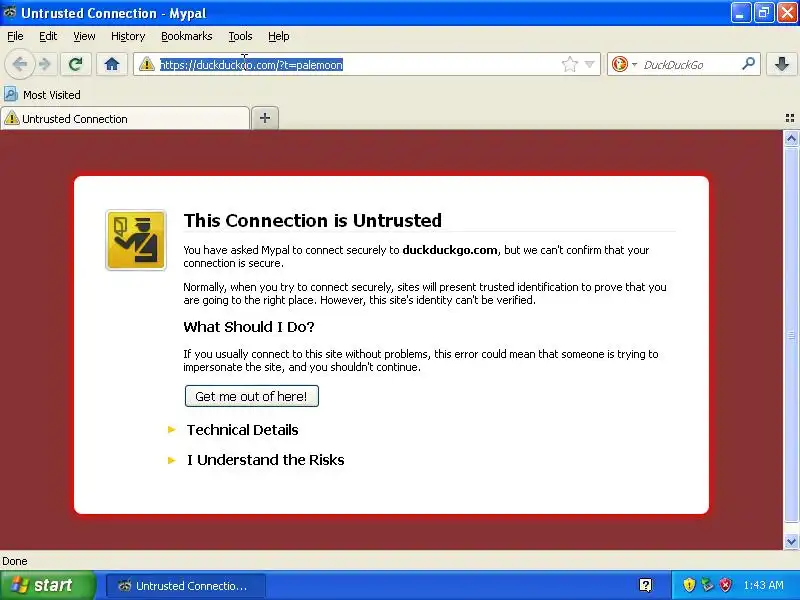This screenshot has width=800, height=600.
Task: Open Most Visited bookmarks folder
Action: pos(42,95)
